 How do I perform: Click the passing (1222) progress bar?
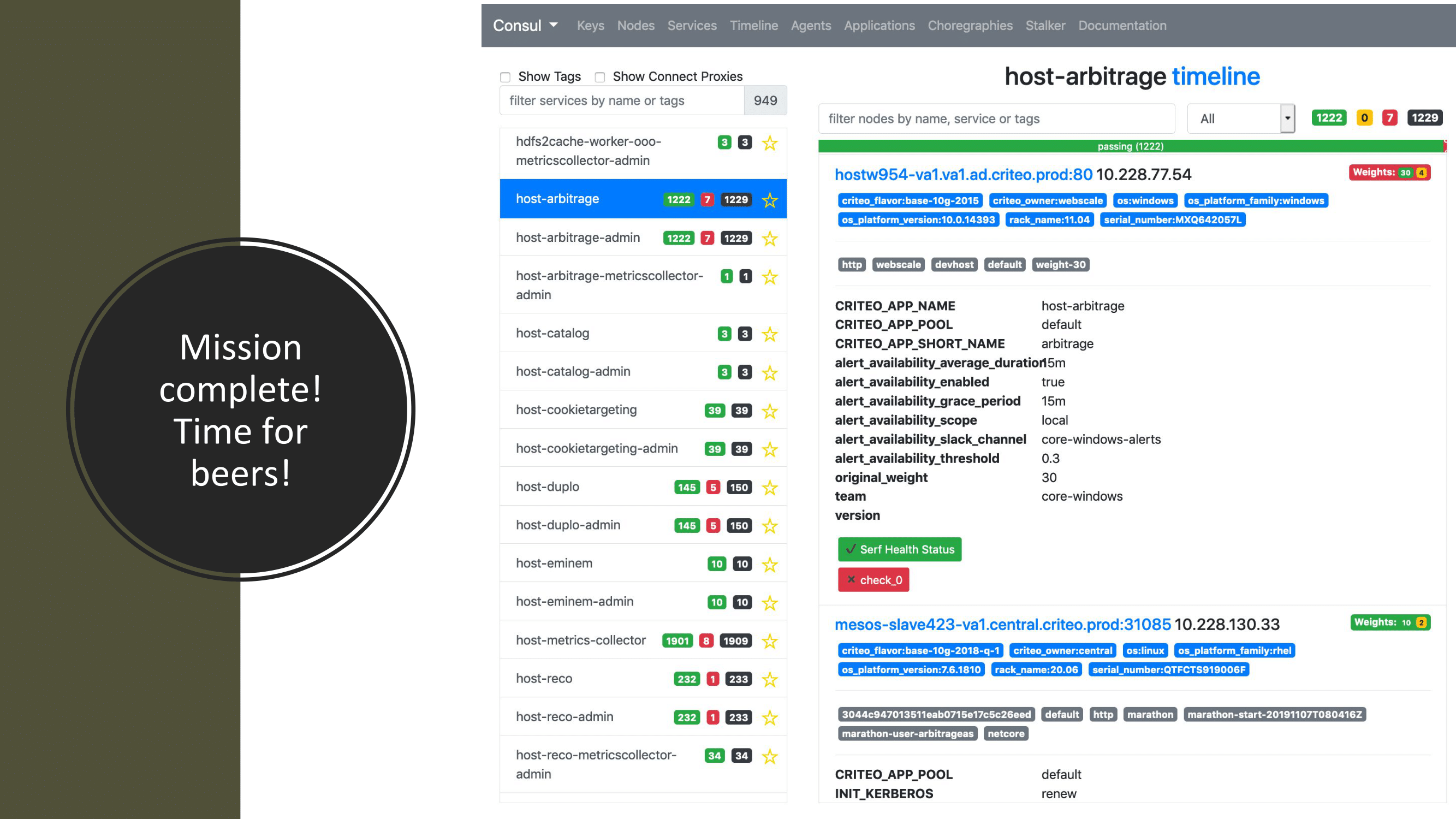1131,146
